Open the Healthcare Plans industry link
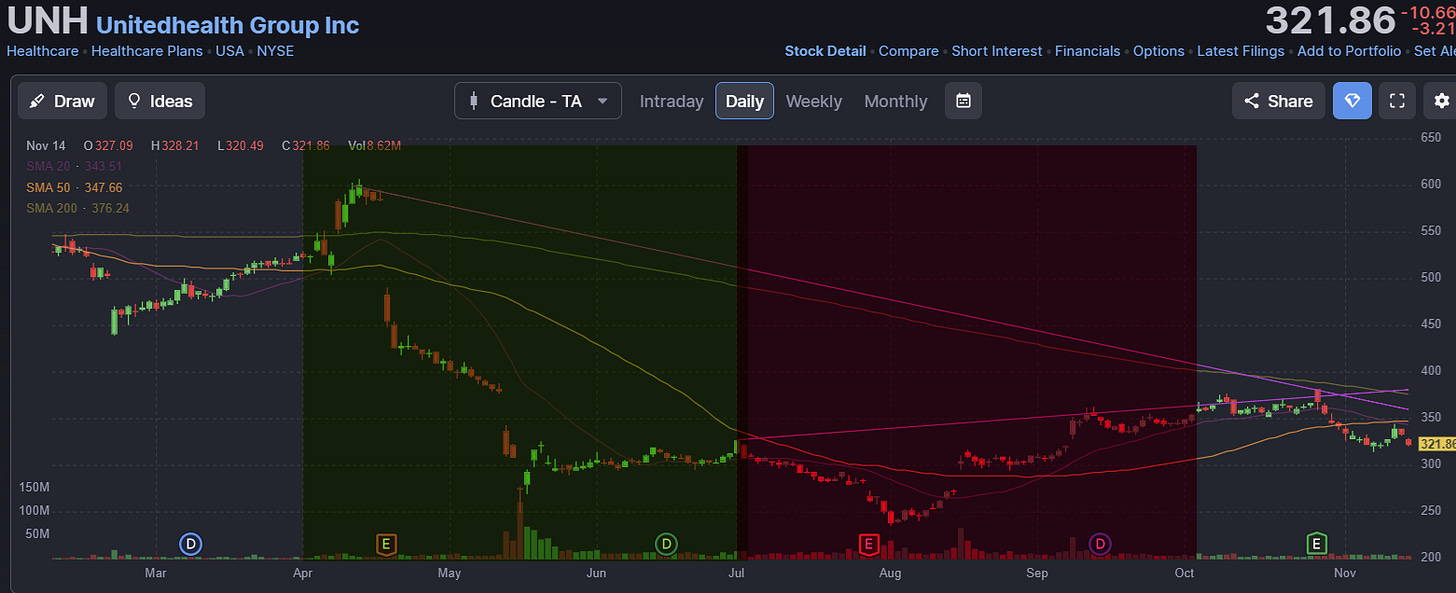Viewport: 1456px width, 593px height. click(147, 51)
